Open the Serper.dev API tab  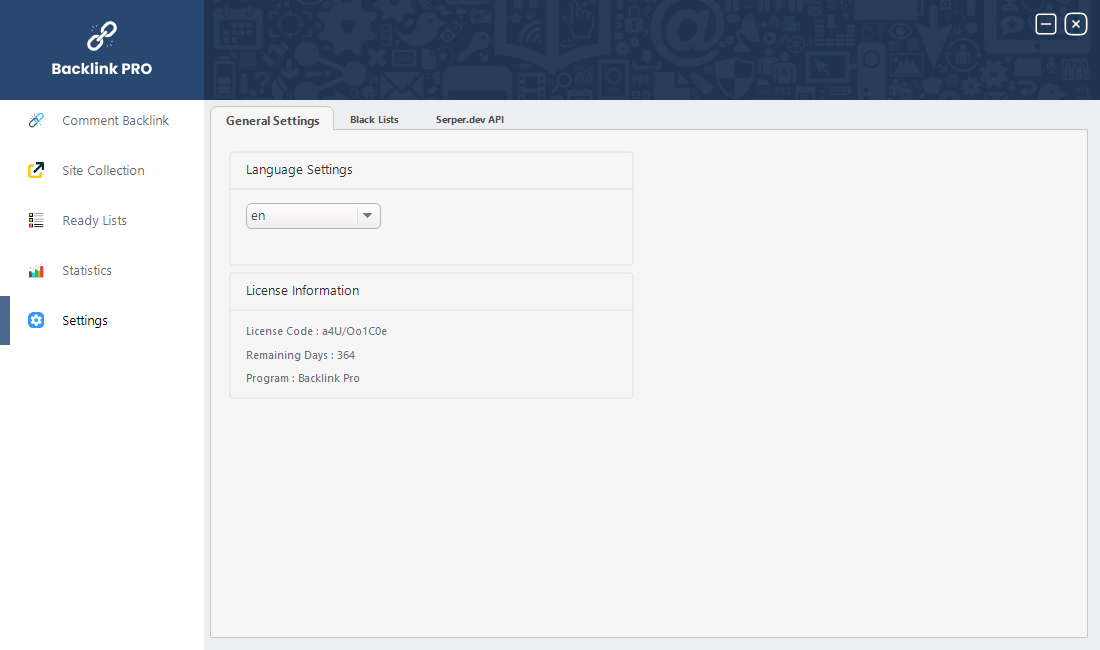tap(469, 120)
